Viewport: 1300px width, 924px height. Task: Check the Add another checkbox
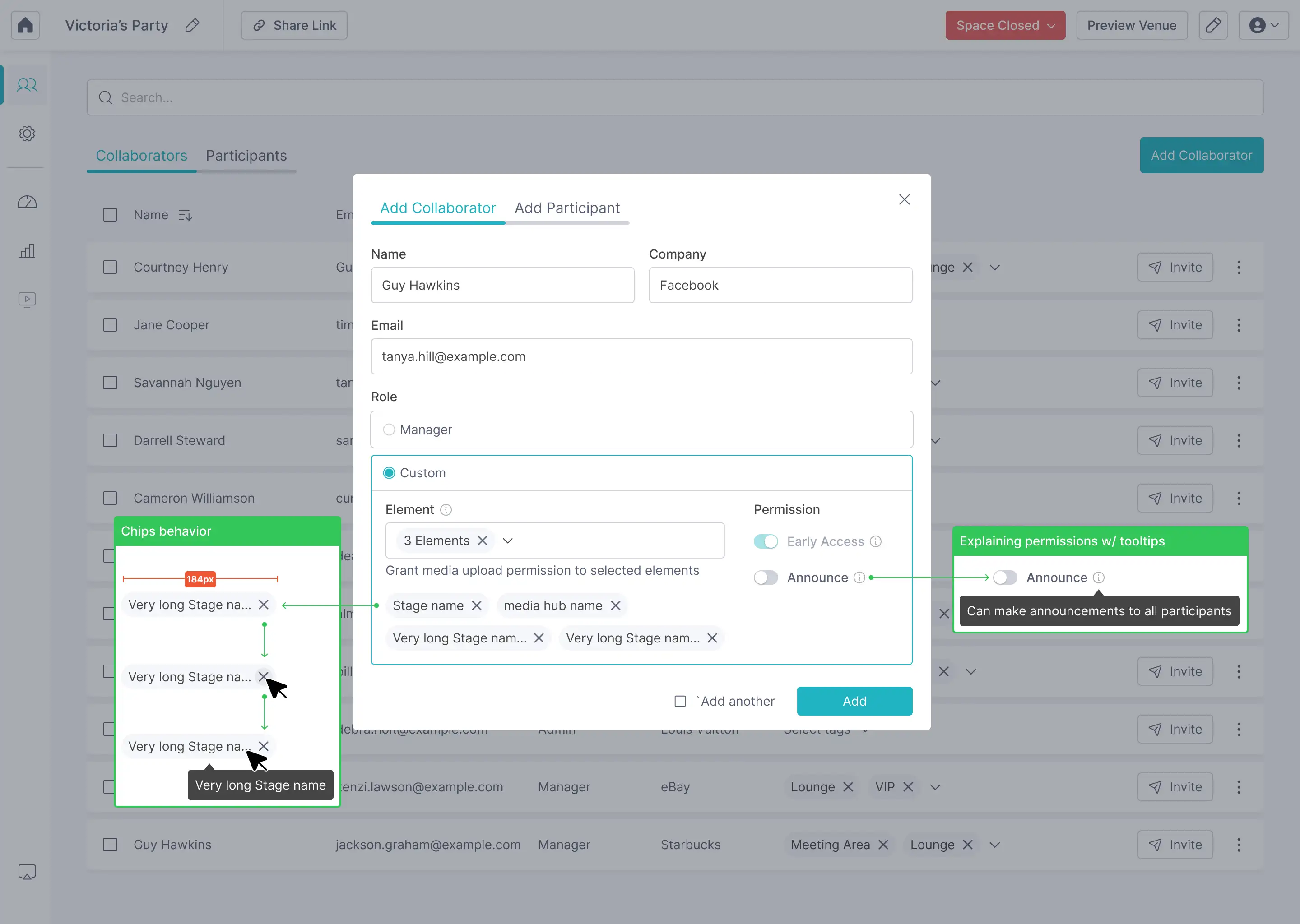coord(680,701)
